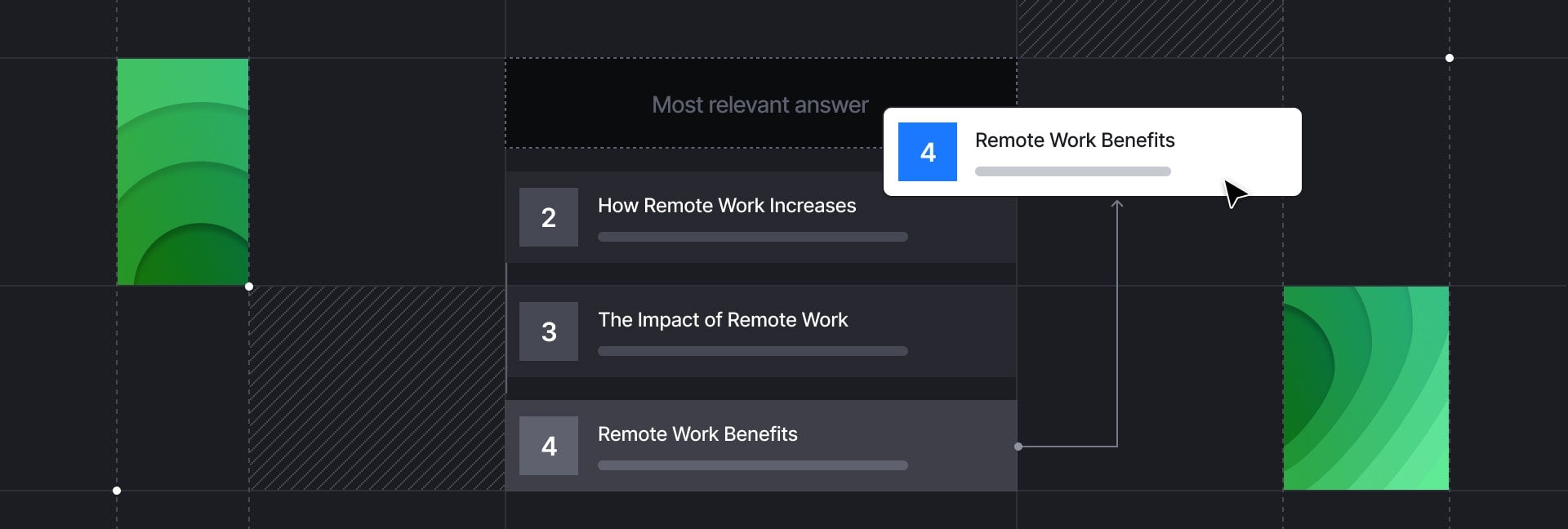Click "Remote Work Benefits" text in the floating card

pos(1075,140)
